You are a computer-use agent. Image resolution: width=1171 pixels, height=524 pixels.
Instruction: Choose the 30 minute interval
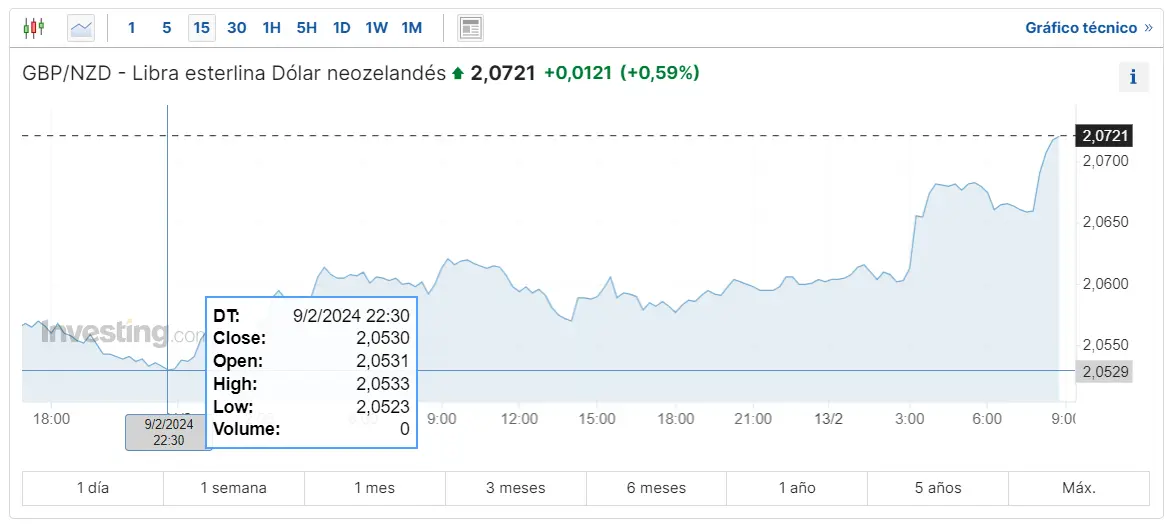pos(237,28)
